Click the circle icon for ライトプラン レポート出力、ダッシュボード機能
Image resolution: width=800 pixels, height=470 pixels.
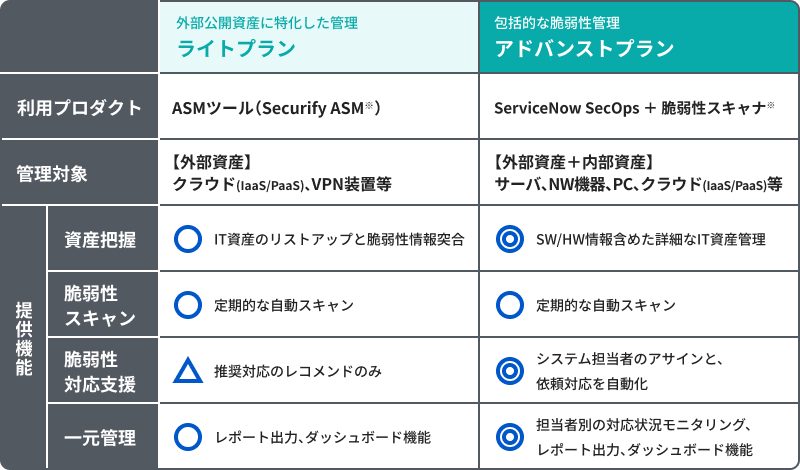pyautogui.click(x=188, y=437)
